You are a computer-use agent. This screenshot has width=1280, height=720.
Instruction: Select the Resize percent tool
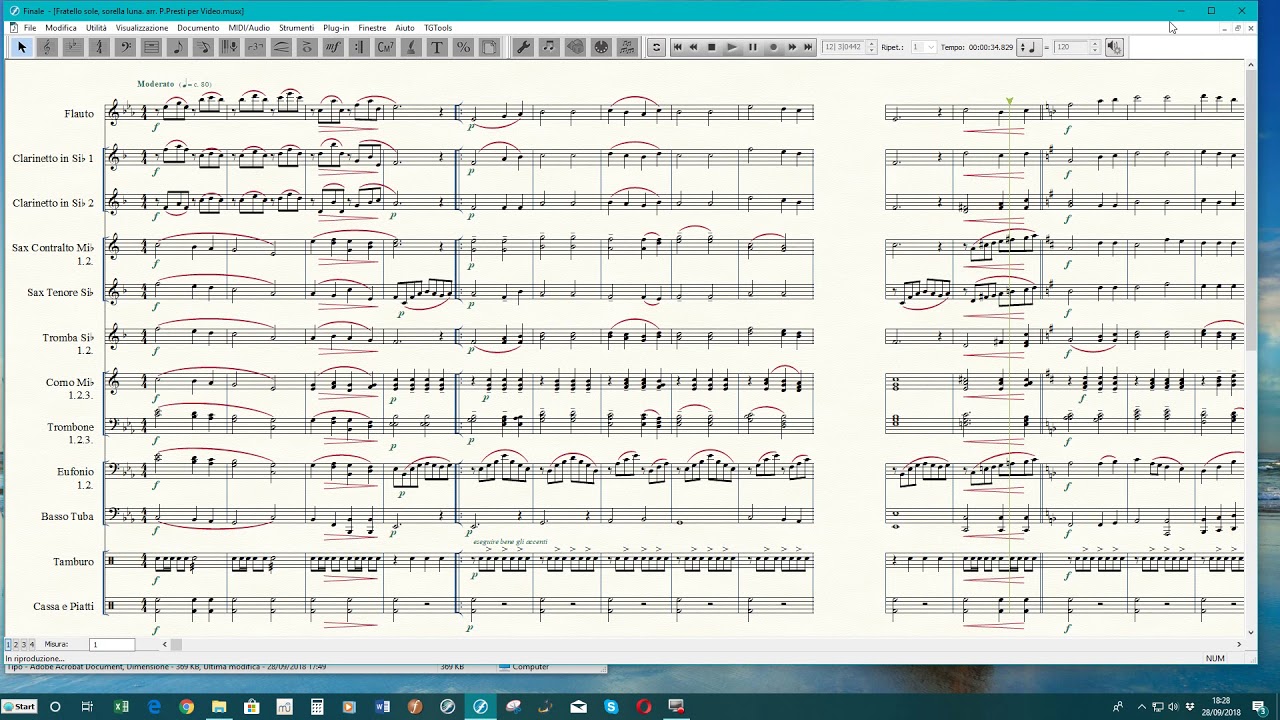point(463,47)
